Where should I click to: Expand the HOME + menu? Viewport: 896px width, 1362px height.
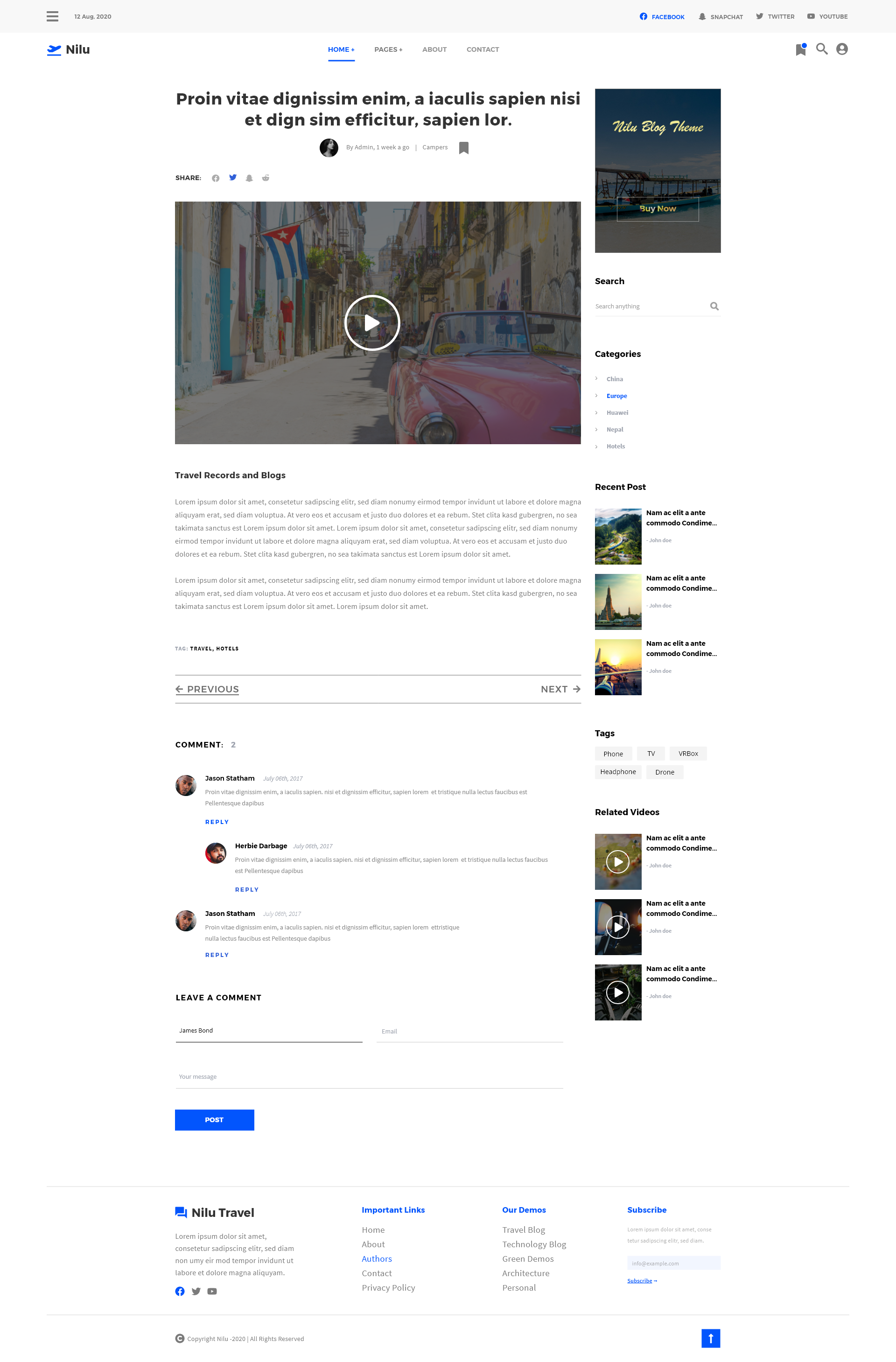(341, 50)
